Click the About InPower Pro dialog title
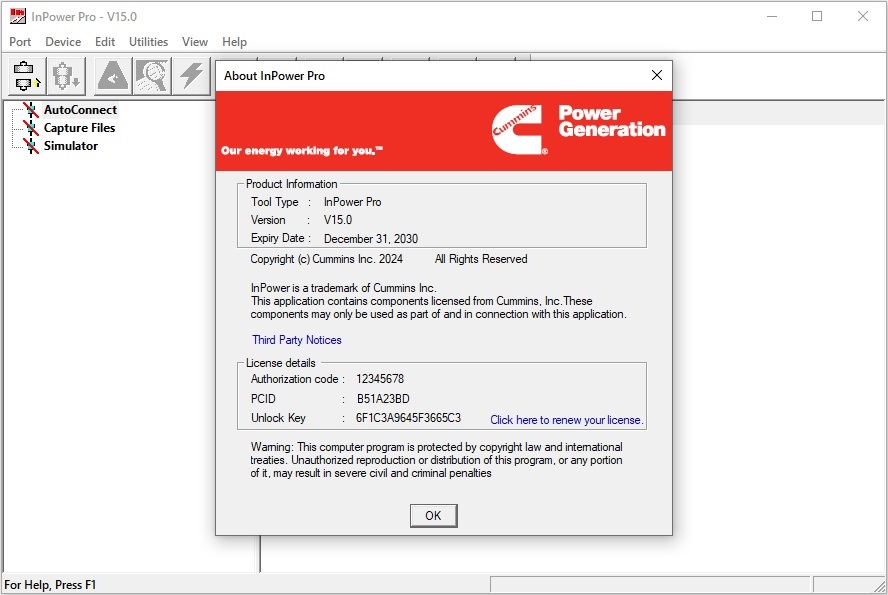Image resolution: width=888 pixels, height=595 pixels. point(275,76)
